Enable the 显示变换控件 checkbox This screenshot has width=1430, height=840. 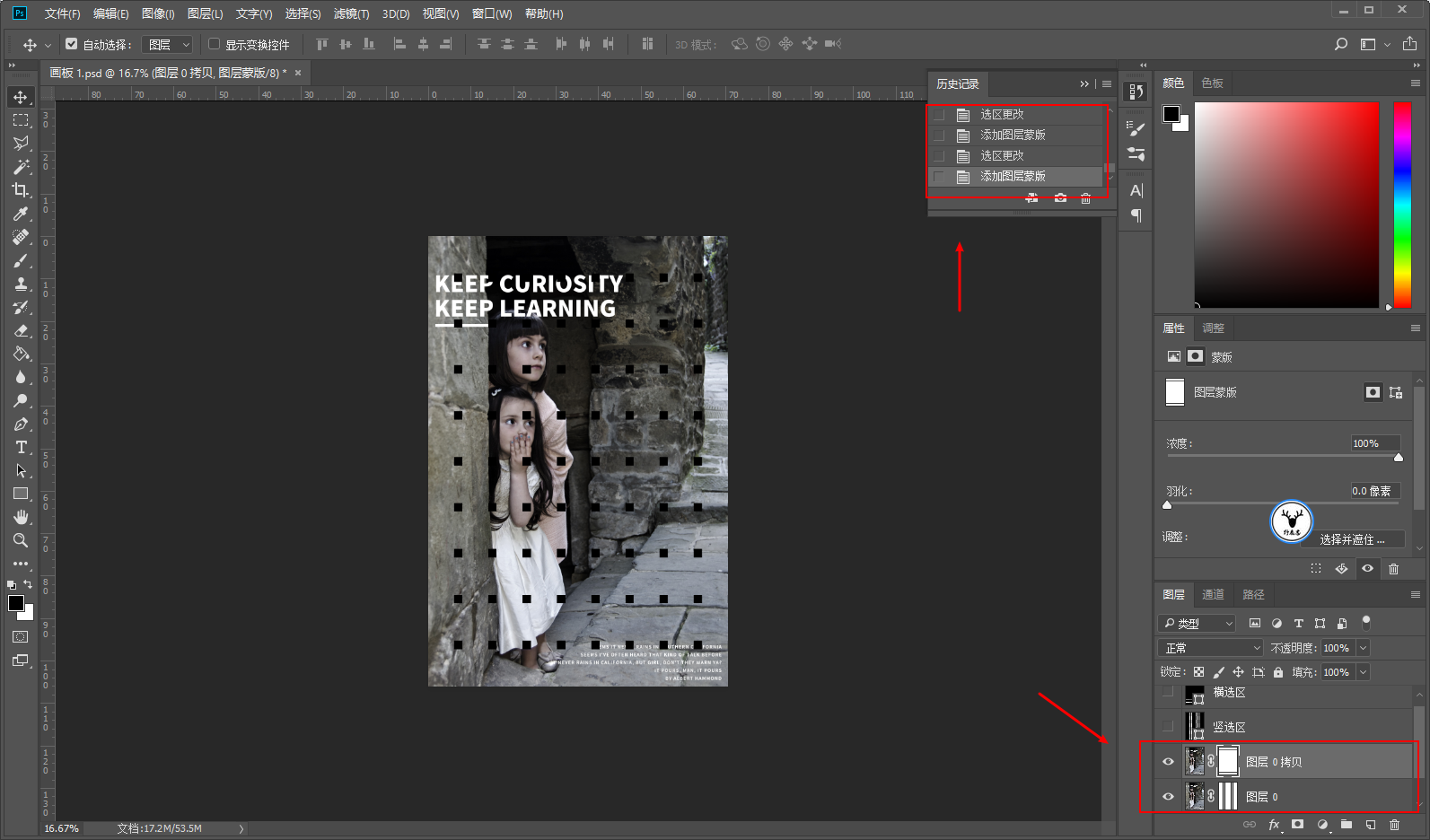215,44
